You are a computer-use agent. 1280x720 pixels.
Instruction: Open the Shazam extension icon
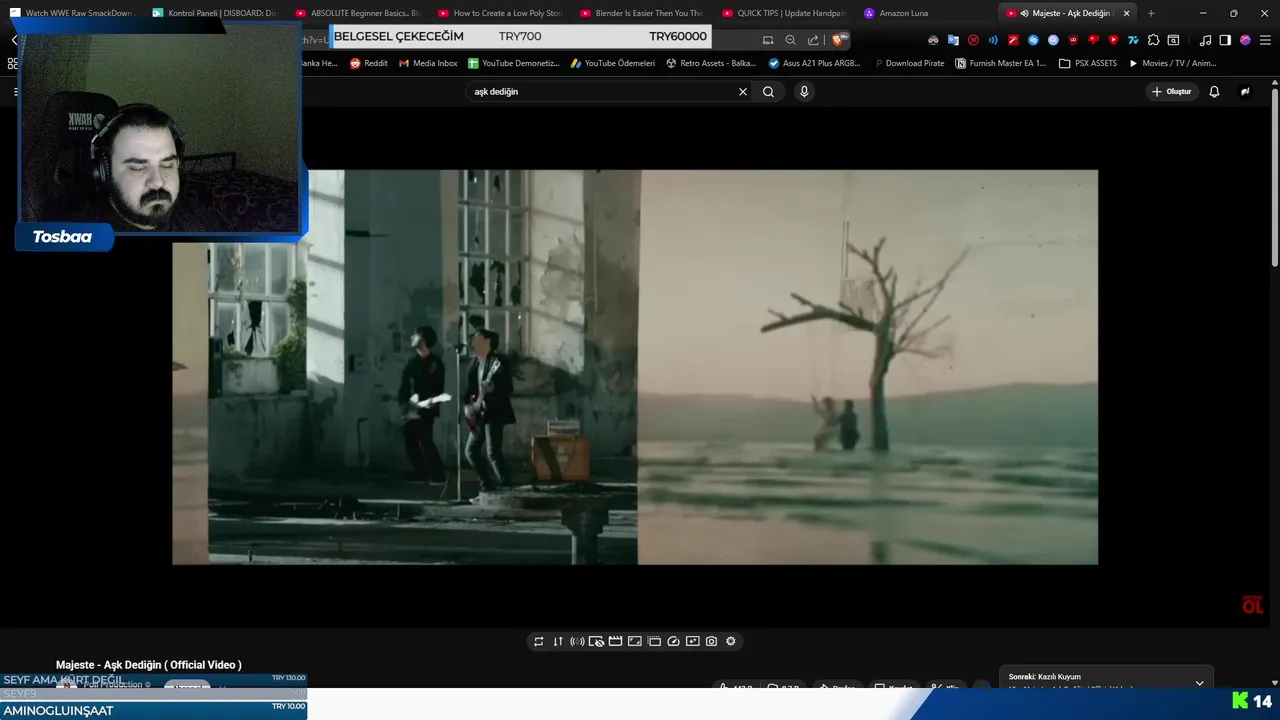pos(1033,40)
